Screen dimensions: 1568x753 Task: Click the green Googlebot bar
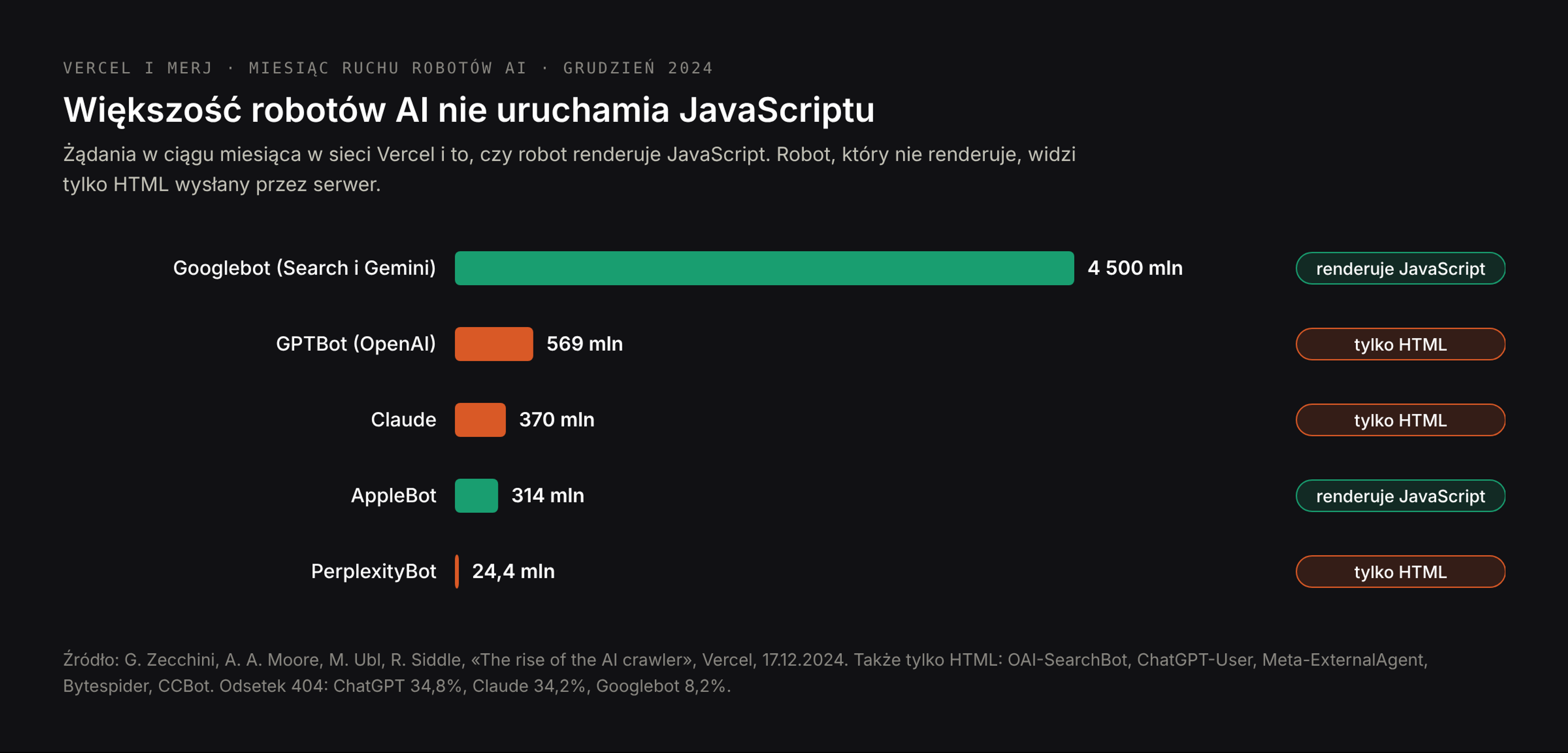click(764, 268)
